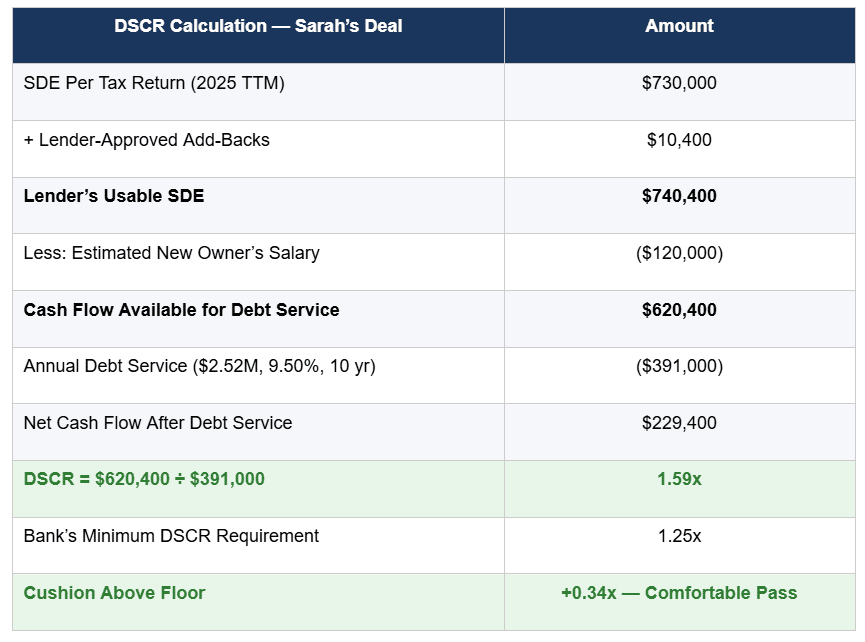Select the $229,400 net cash flow value
This screenshot has height=642, width=865.
coord(679,423)
